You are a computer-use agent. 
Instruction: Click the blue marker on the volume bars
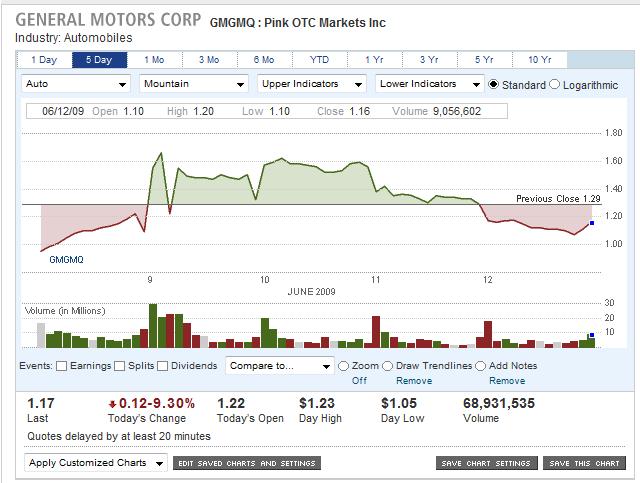point(592,335)
